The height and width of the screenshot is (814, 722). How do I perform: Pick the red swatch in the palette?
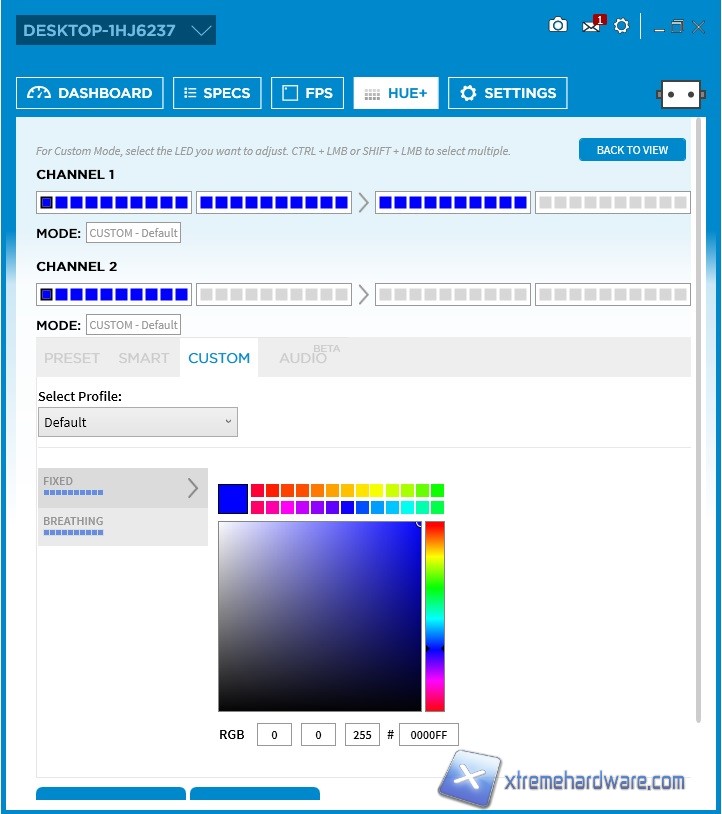click(x=272, y=490)
